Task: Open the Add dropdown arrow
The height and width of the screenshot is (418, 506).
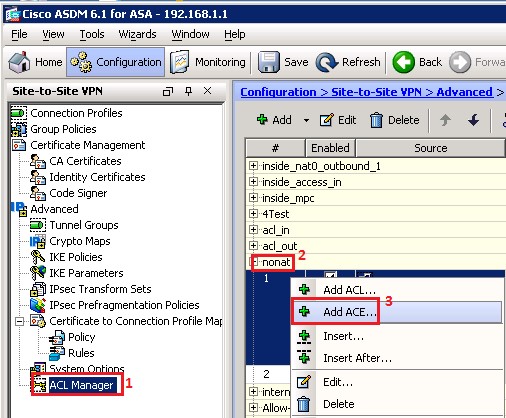Action: click(x=306, y=120)
